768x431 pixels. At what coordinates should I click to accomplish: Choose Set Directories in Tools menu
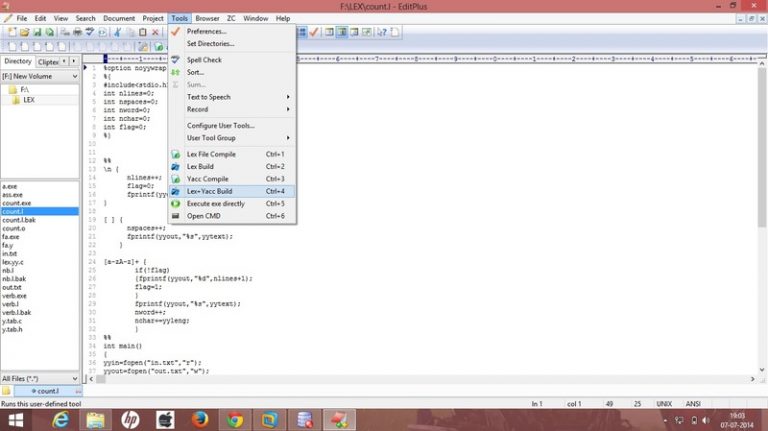(x=232, y=44)
